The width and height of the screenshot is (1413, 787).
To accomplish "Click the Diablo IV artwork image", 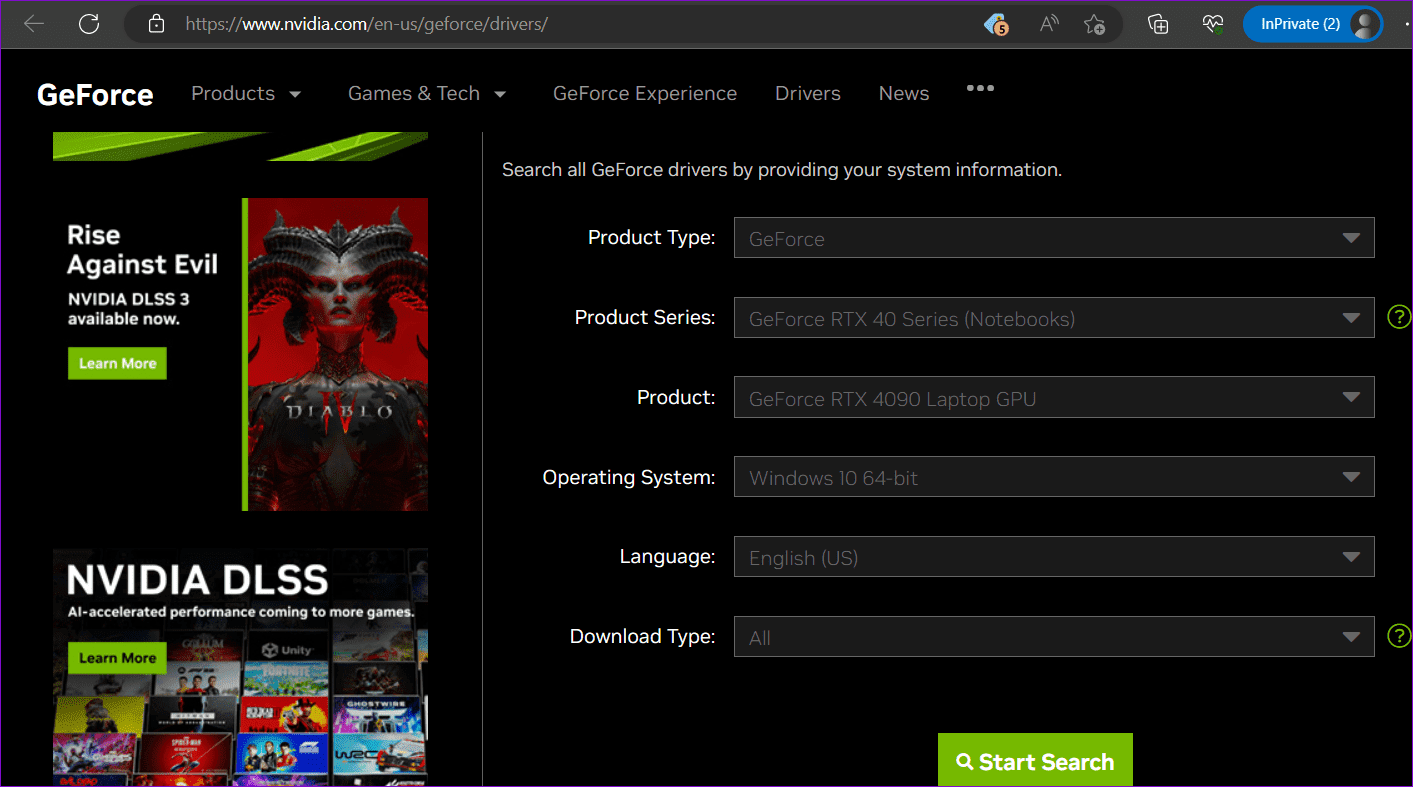I will click(x=338, y=354).
